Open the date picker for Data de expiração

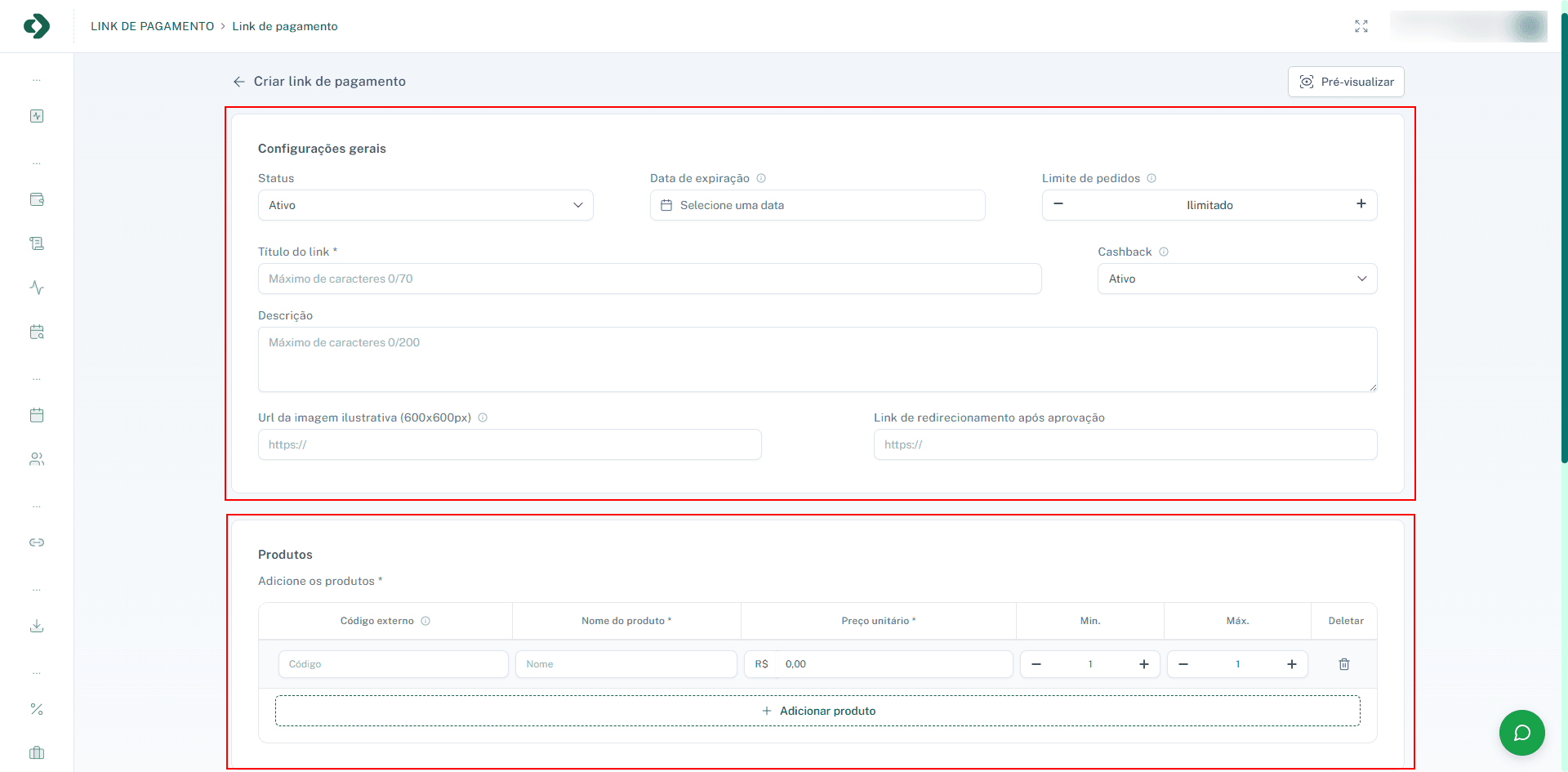817,205
